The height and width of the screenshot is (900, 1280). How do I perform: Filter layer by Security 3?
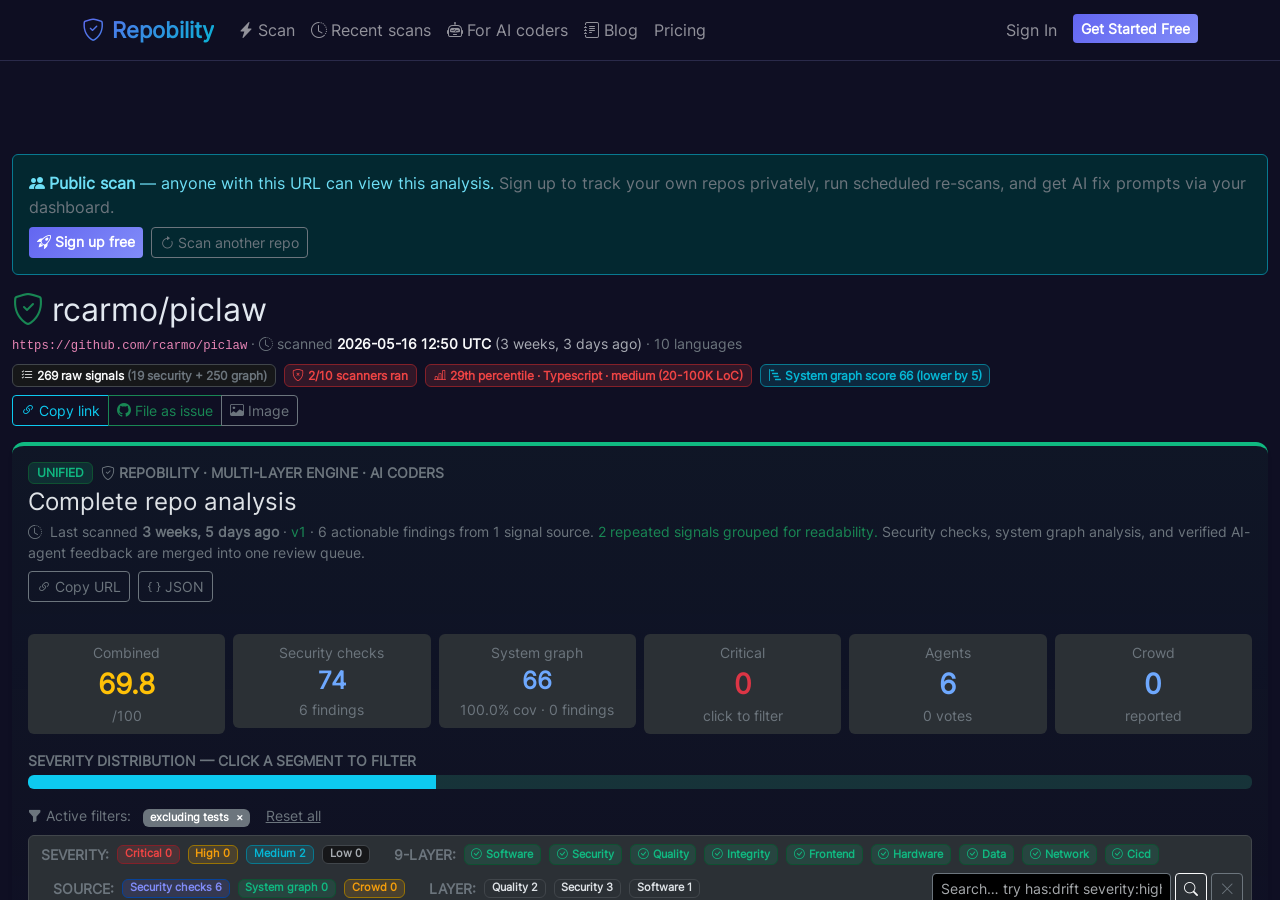pyautogui.click(x=587, y=887)
